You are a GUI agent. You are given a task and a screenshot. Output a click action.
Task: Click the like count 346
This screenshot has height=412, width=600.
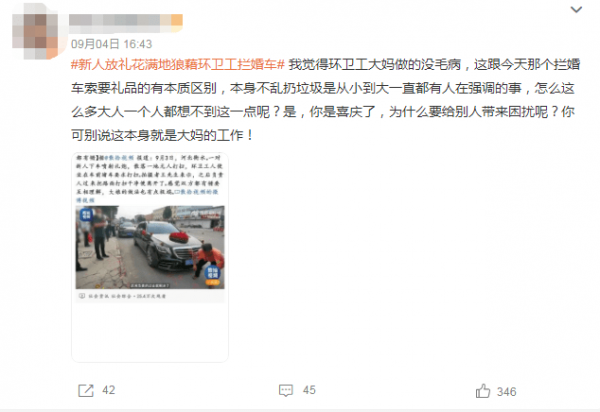[507, 392]
